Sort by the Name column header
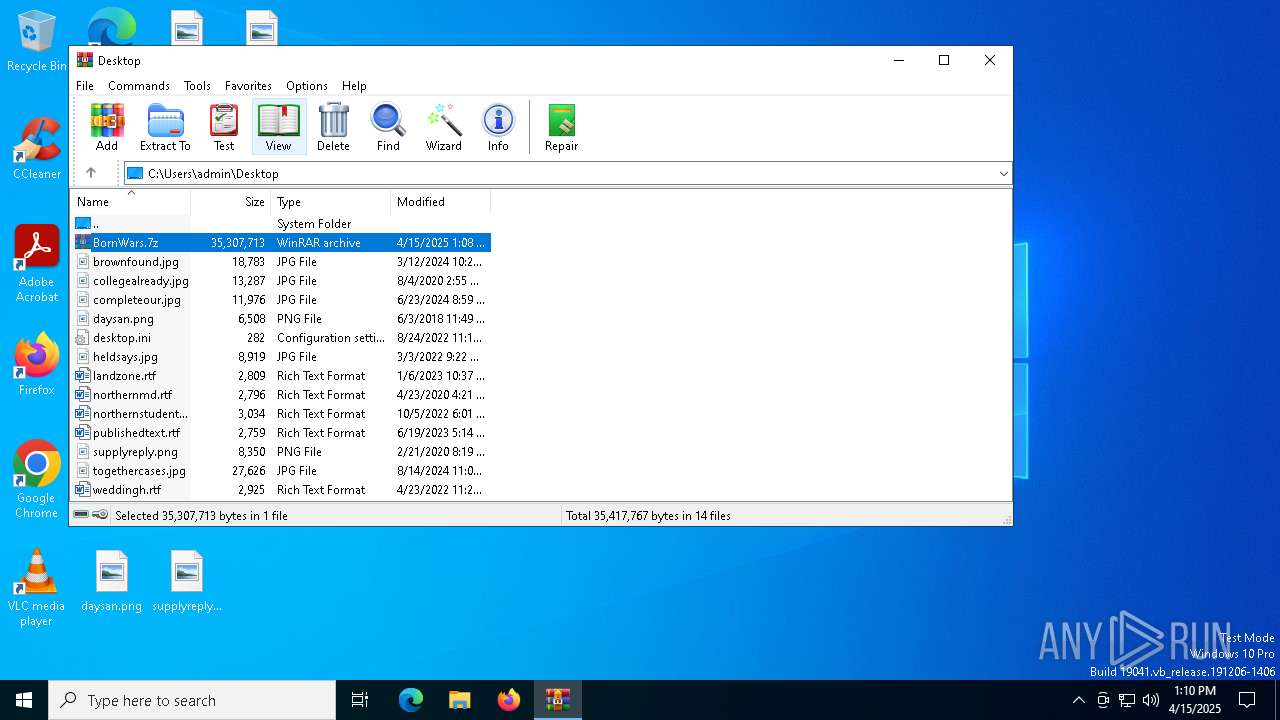 click(x=130, y=202)
